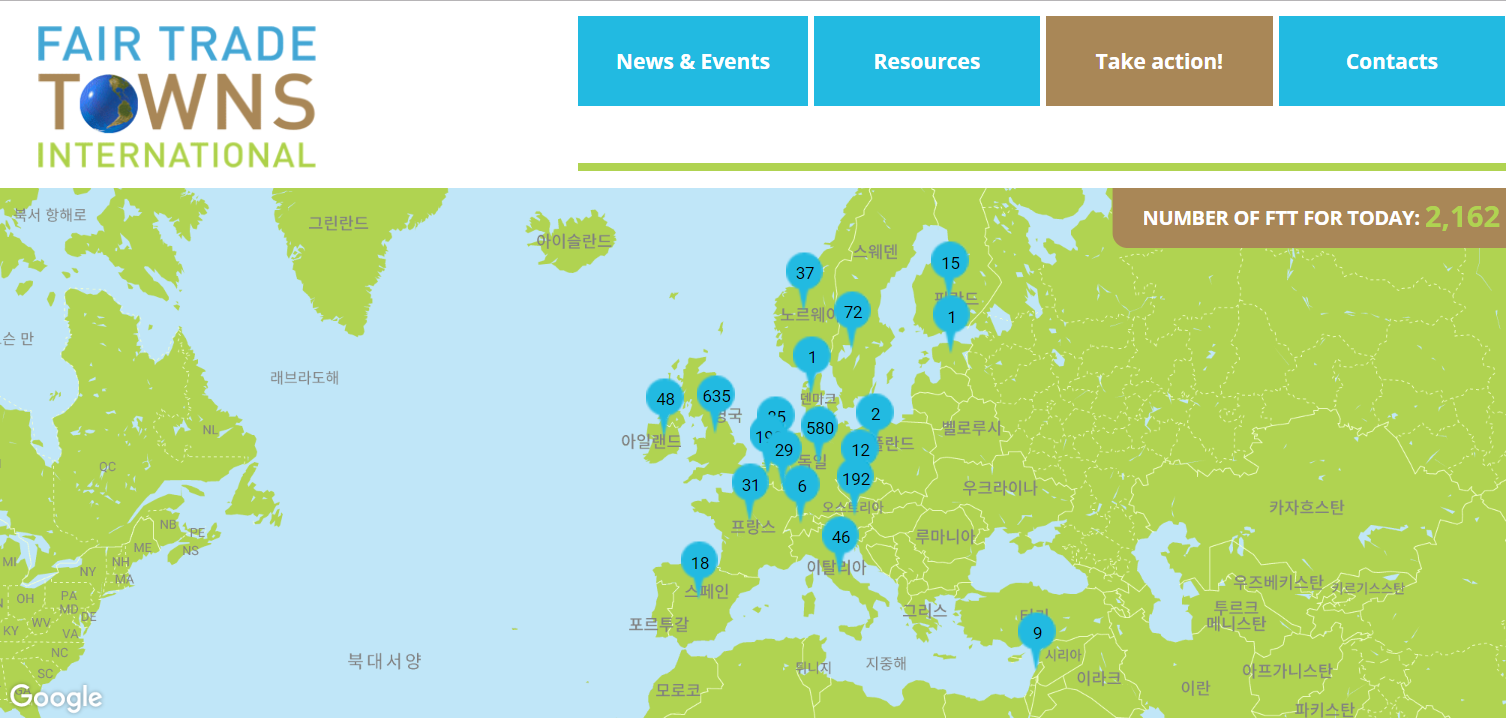Click the Fair Trade Towns International logo
This screenshot has width=1506, height=718.
(177, 96)
